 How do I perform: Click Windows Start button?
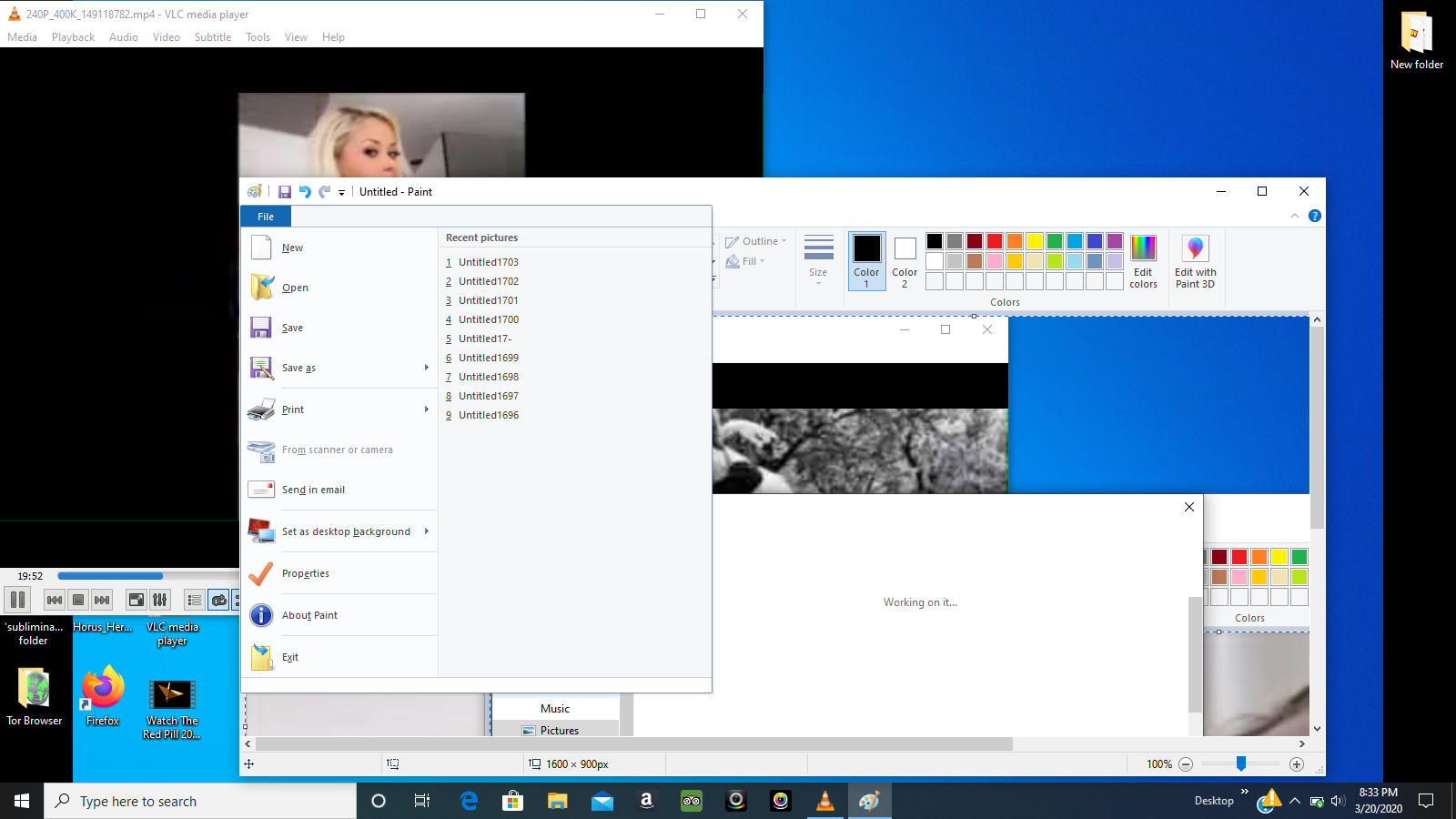point(22,801)
